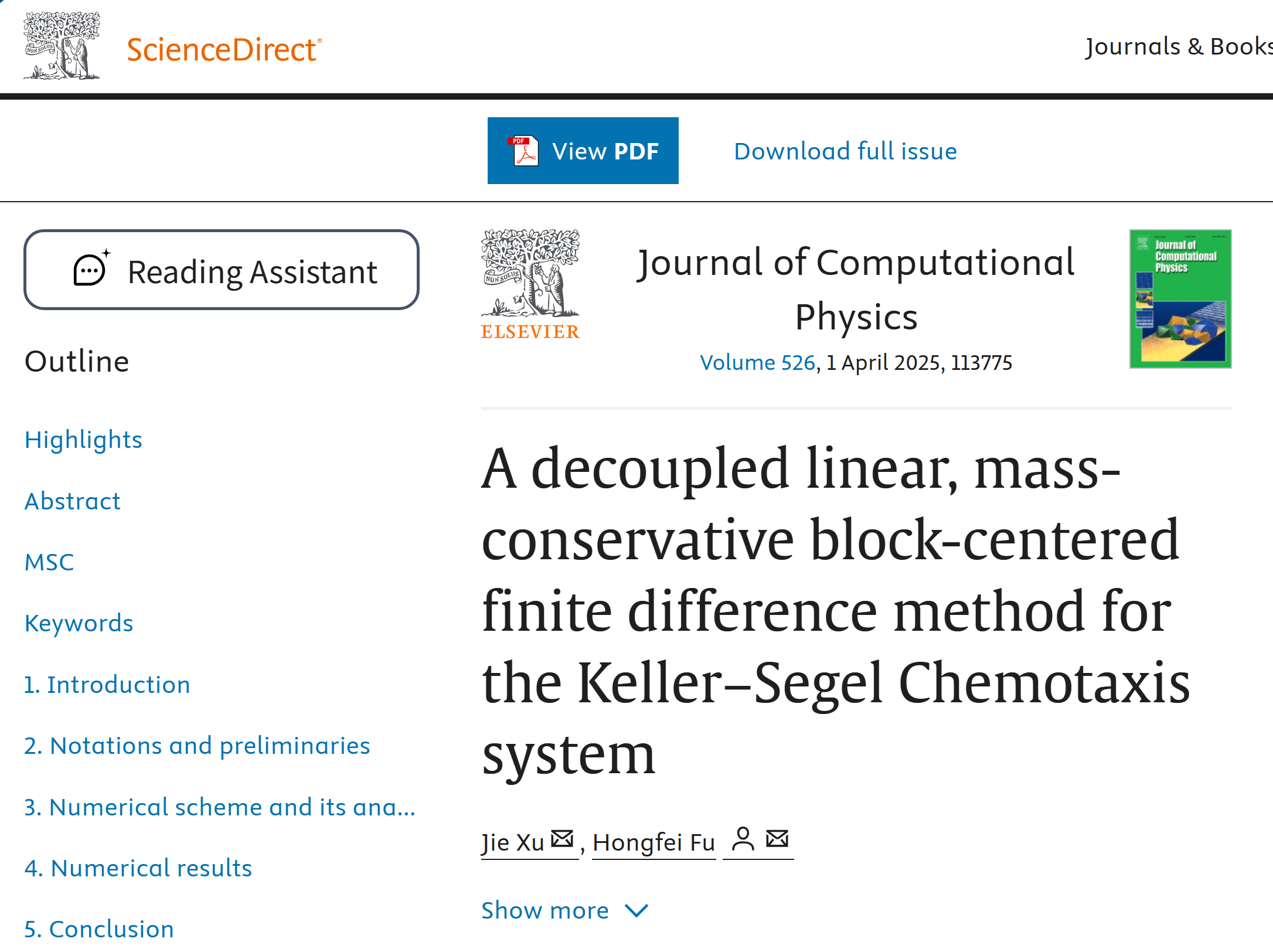Click the person icon after Hongfei Fu
The height and width of the screenshot is (952, 1273).
coord(743,839)
